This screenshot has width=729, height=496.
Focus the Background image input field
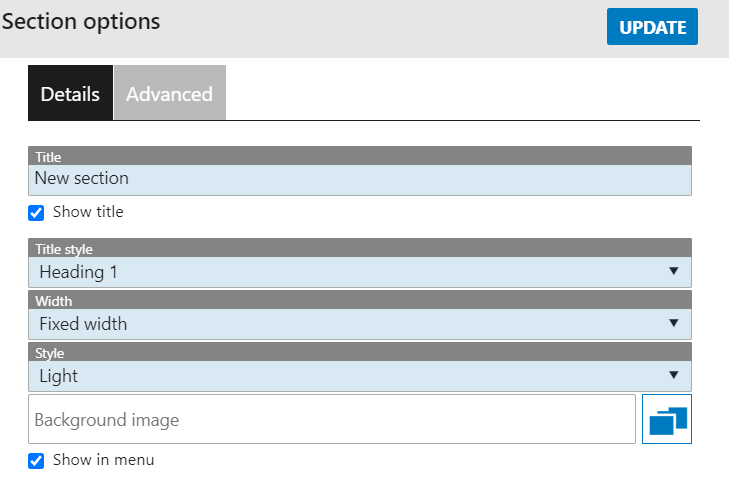(x=332, y=420)
